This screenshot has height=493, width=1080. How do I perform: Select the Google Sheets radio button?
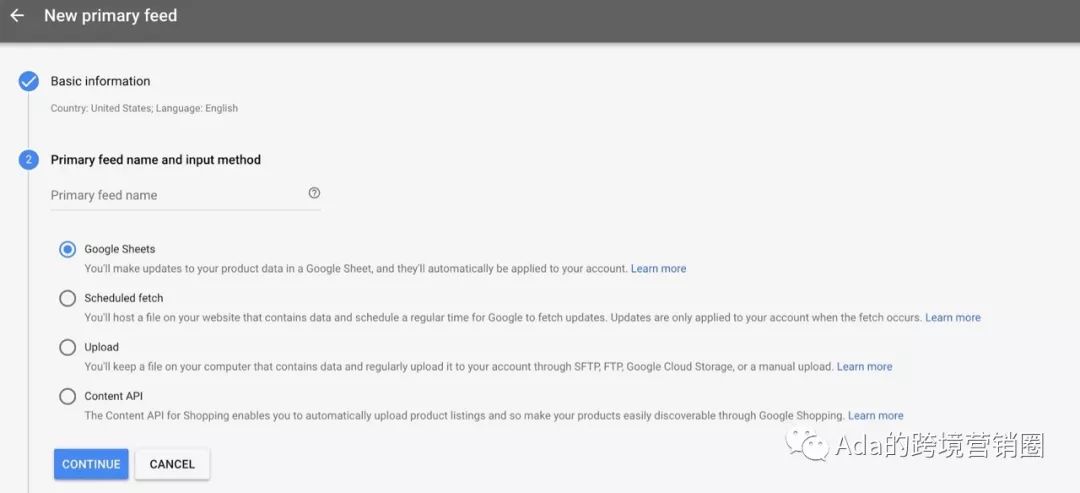(x=67, y=249)
